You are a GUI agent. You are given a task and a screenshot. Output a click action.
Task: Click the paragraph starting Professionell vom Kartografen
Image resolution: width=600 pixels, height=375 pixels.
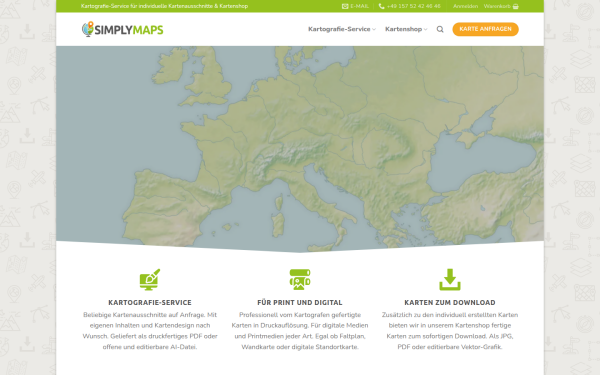[x=300, y=331]
